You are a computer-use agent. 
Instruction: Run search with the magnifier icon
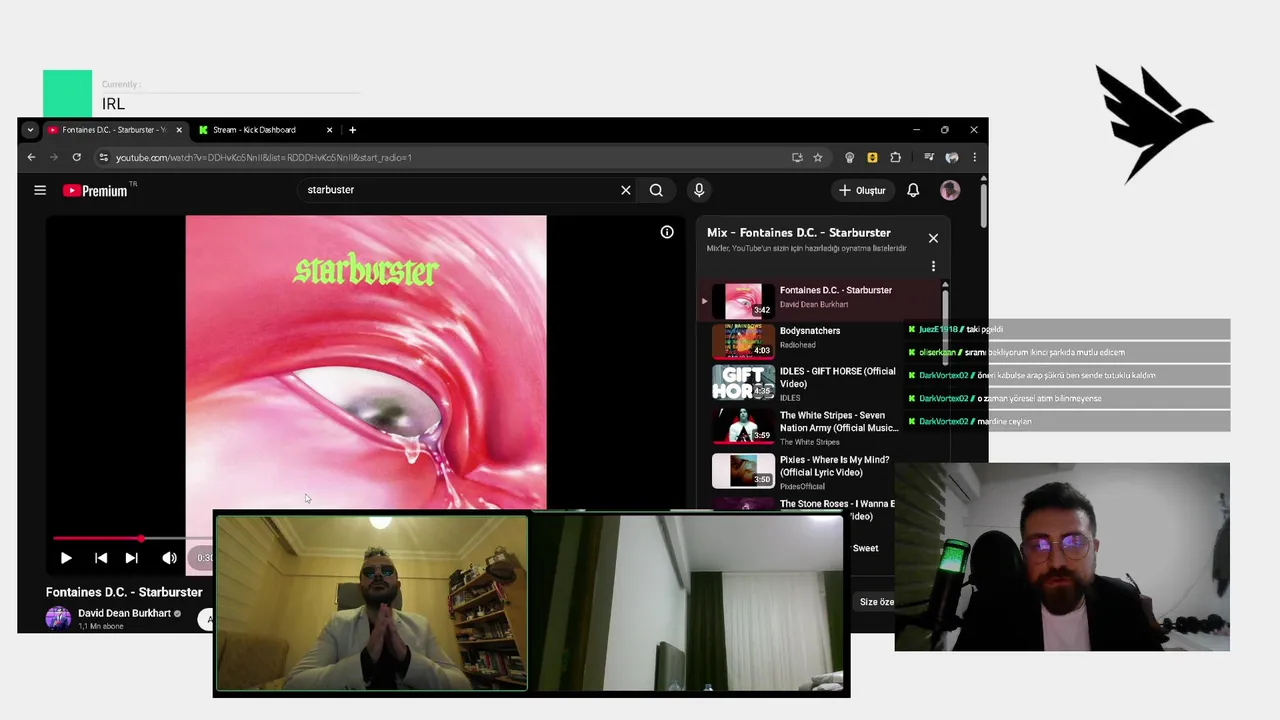coord(656,190)
